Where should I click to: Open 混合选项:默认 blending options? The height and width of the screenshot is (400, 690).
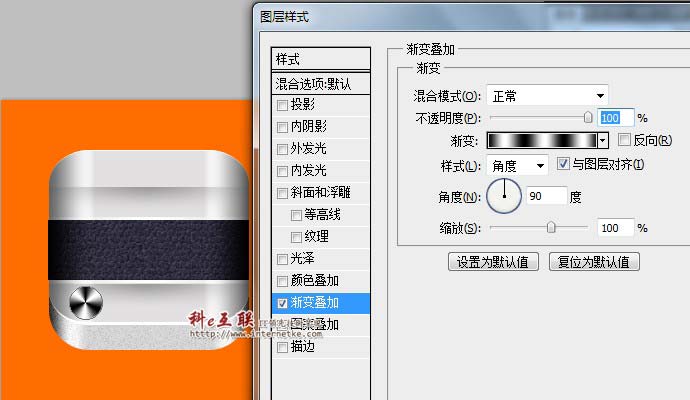321,84
